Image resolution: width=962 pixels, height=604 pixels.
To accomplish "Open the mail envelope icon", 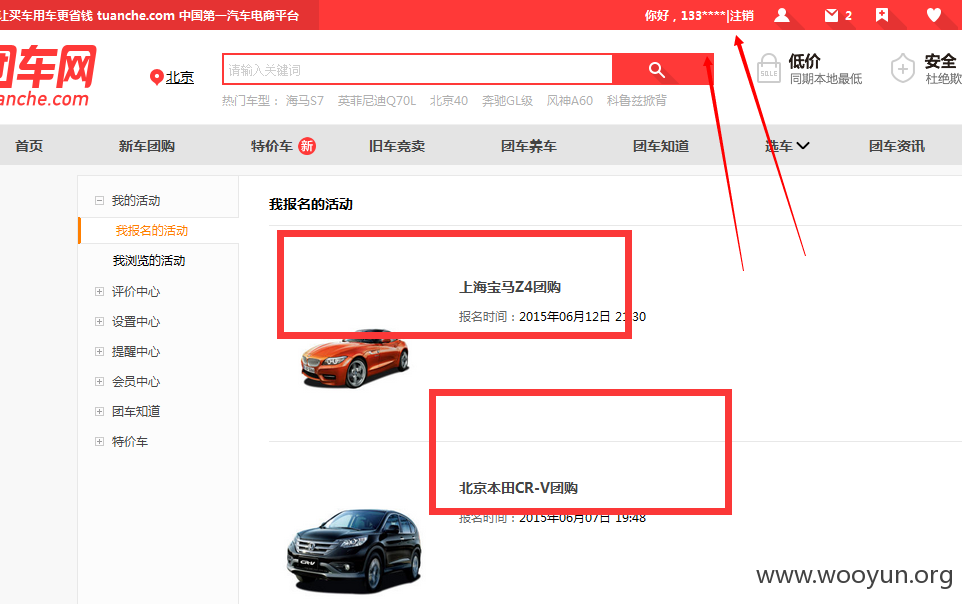I will coord(831,15).
